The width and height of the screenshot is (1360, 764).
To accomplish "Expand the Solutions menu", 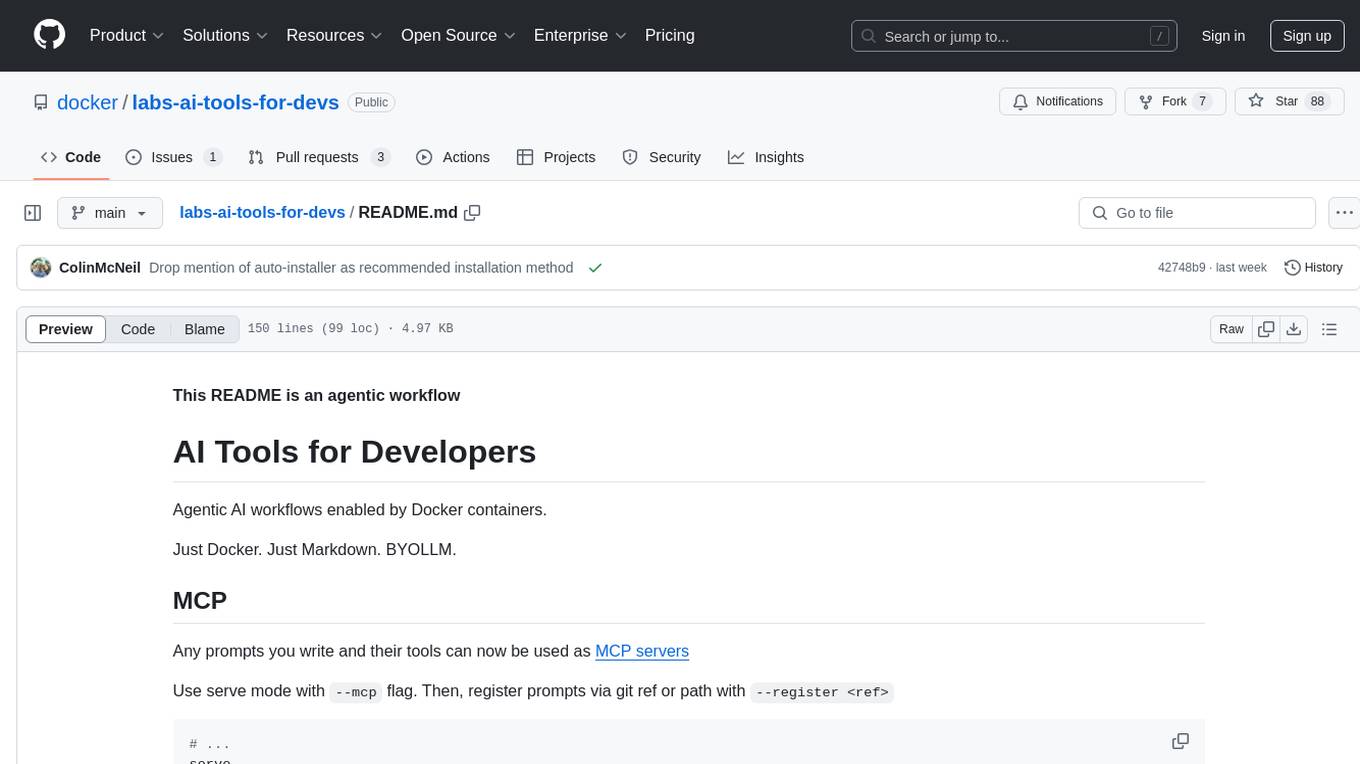I will pyautogui.click(x=225, y=35).
